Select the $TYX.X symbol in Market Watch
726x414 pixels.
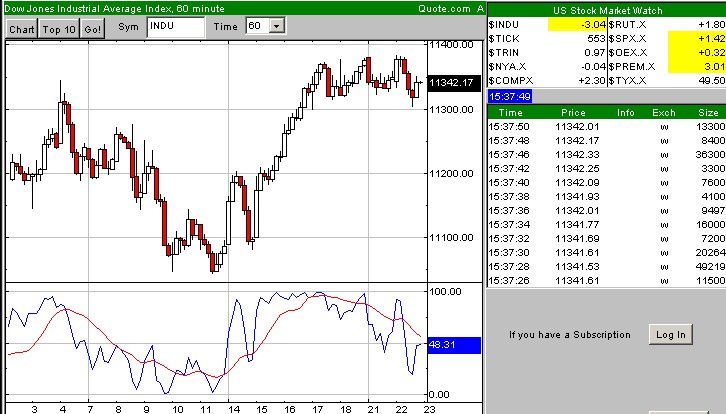pos(627,81)
